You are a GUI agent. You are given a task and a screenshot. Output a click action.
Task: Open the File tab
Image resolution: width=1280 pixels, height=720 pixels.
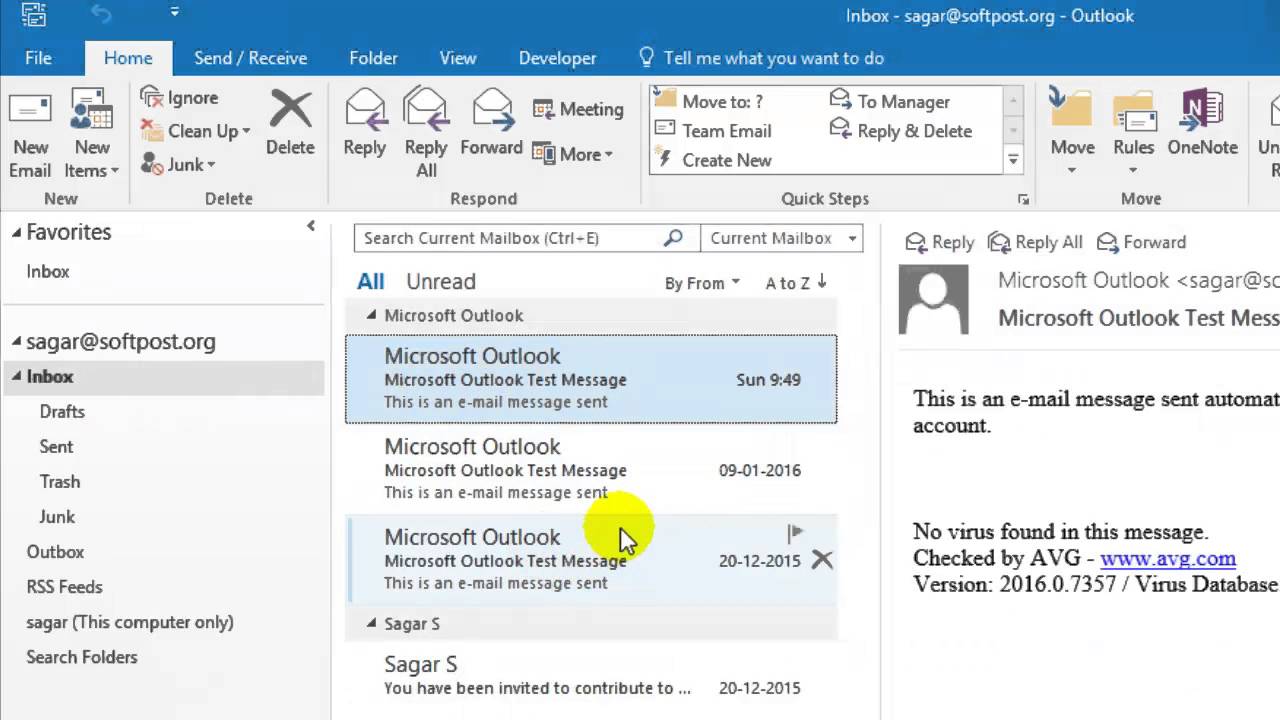coord(38,58)
